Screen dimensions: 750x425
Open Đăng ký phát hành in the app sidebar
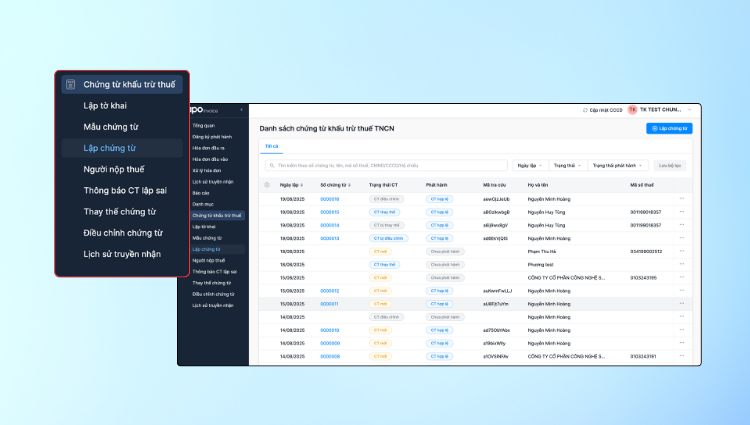click(x=212, y=137)
